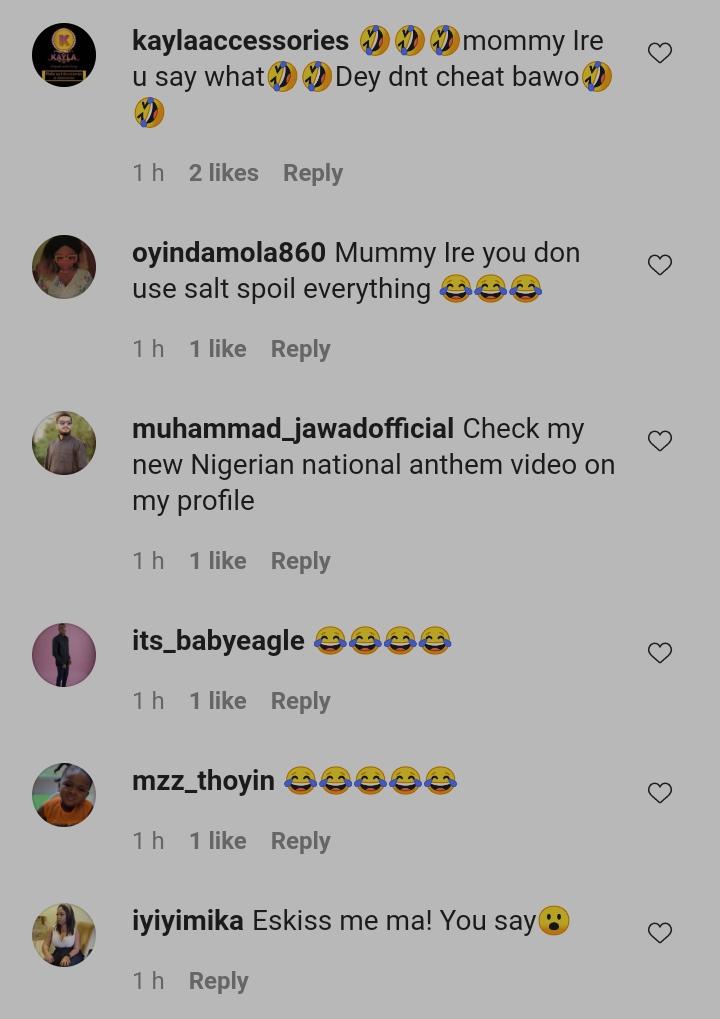Screen dimensions: 720x1019
Task: Like muhammad_jawadofficial's anthem comment
Action: (x=659, y=441)
